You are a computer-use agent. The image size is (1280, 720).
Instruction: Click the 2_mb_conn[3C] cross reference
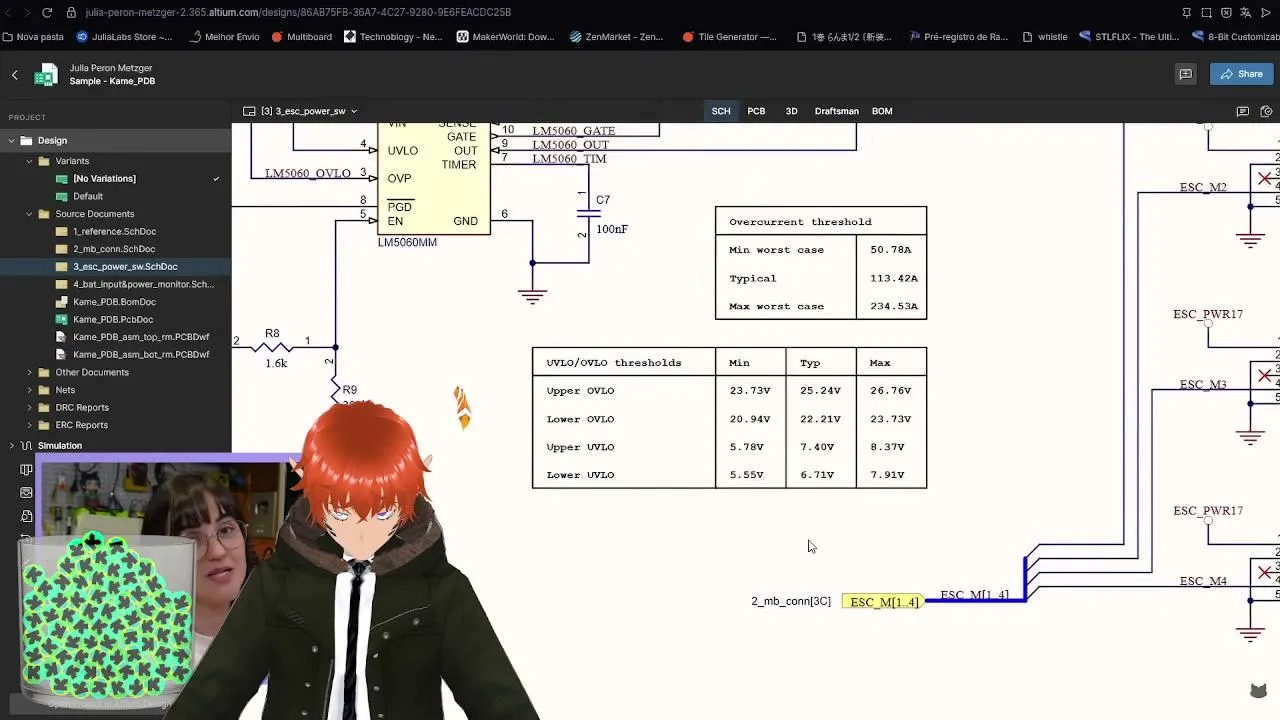(x=791, y=601)
